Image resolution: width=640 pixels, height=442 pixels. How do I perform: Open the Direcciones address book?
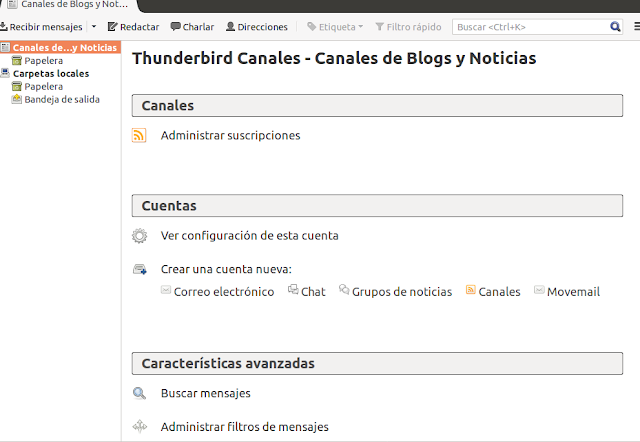[x=257, y=27]
